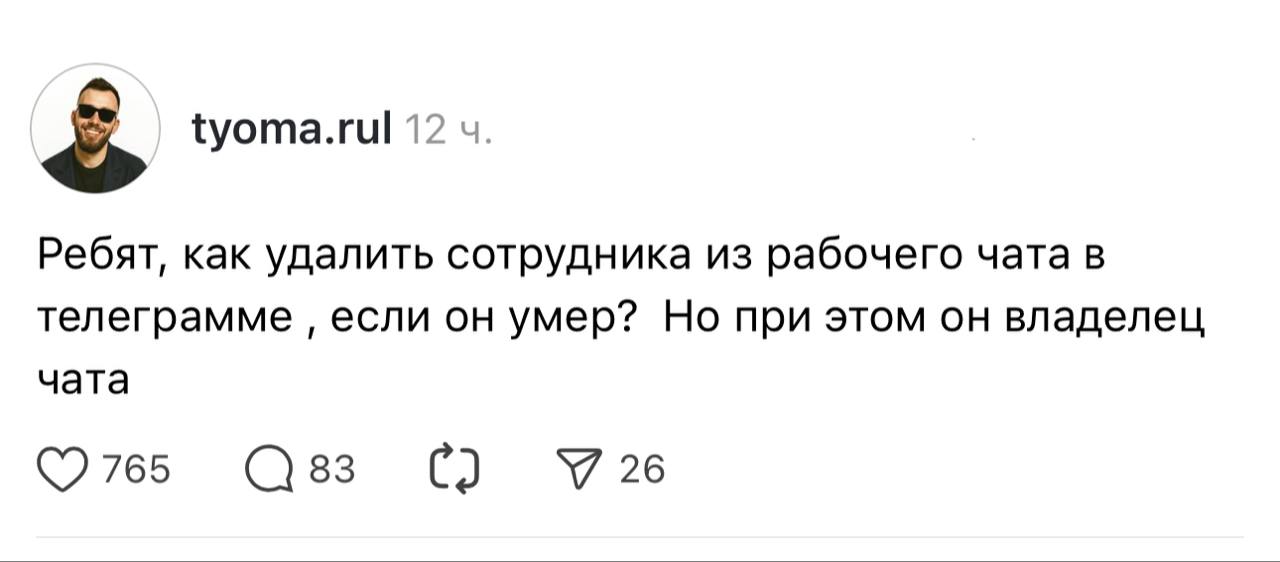Open the tyoma.rul username link
Image resolution: width=1280 pixels, height=562 pixels.
click(x=291, y=130)
